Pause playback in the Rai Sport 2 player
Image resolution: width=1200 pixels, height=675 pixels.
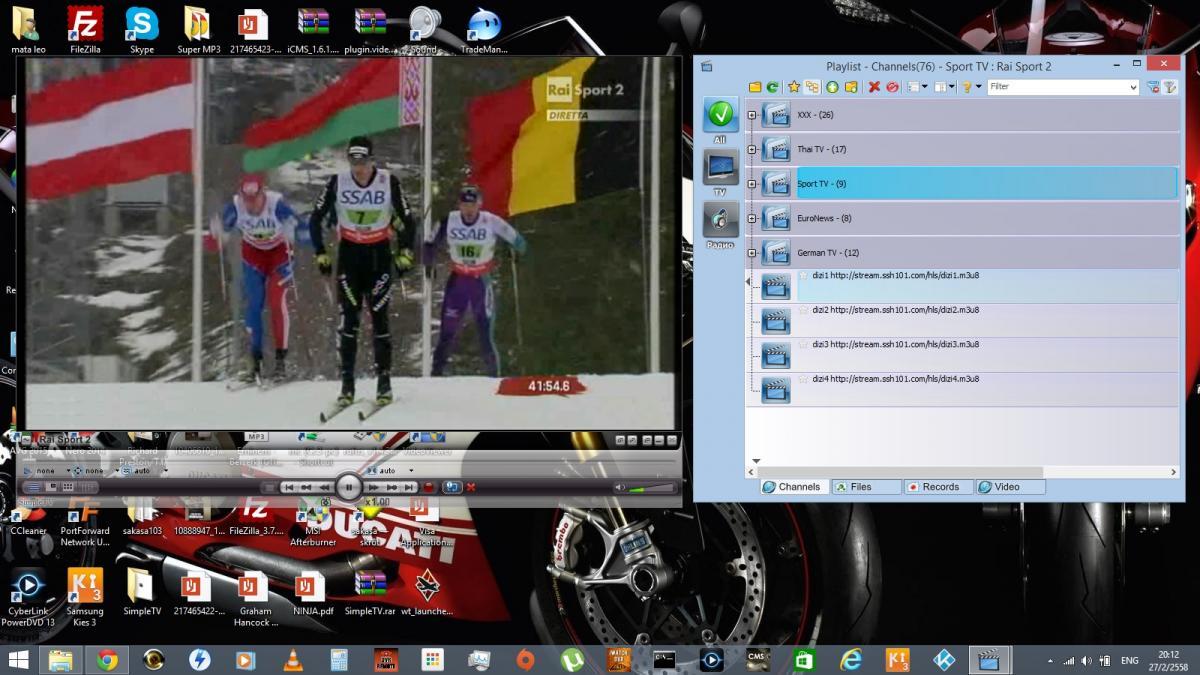click(348, 487)
